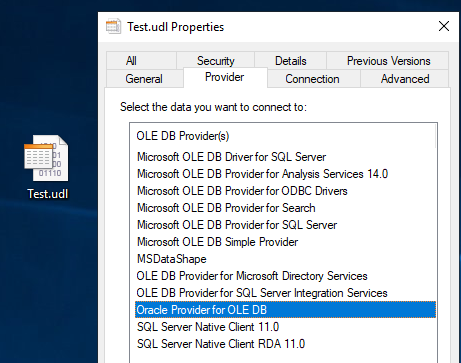Go to the Previous Versions tab
Screen dimensions: 461x363
(388, 61)
